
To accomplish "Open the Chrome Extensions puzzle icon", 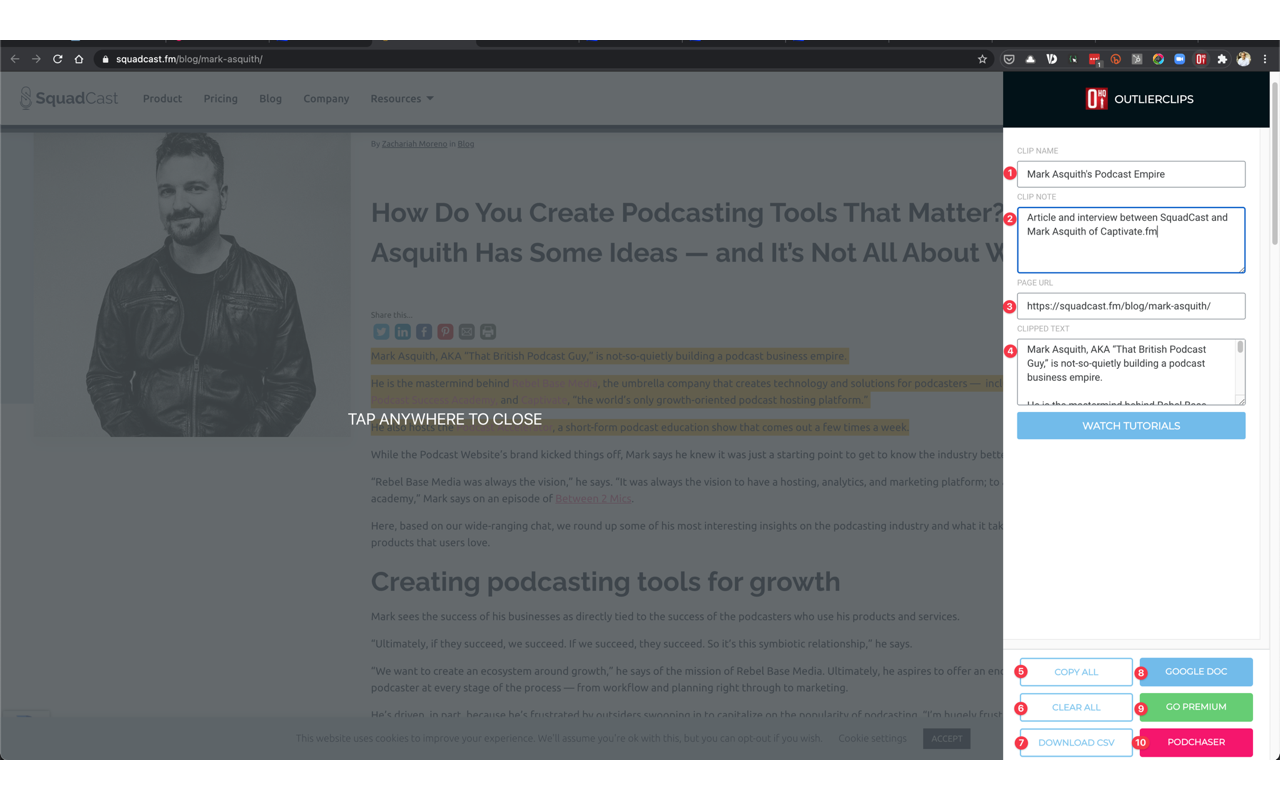I will (x=1222, y=59).
